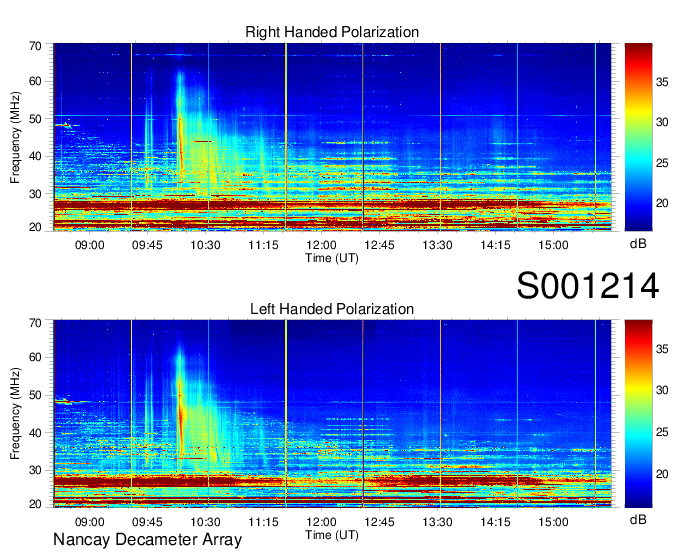Click 11:15 tick on Left Handed time axis
Screen dimensions: 680x552
(263, 522)
